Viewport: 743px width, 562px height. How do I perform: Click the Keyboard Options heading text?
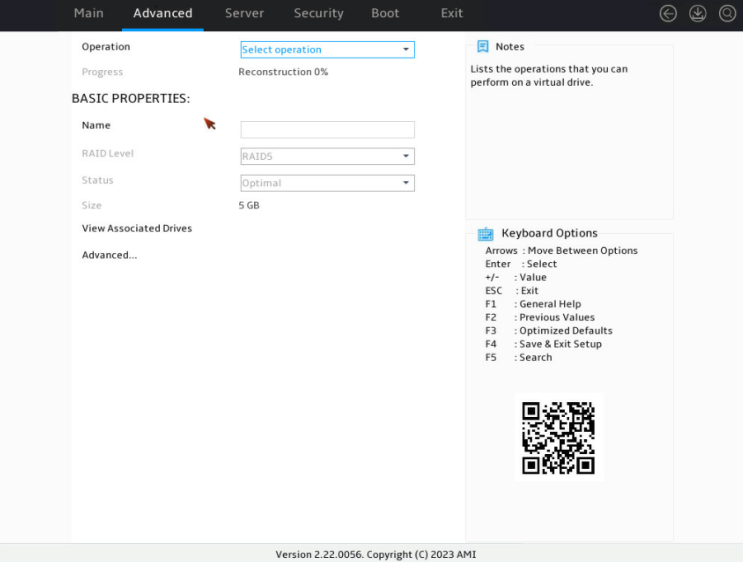tap(549, 233)
